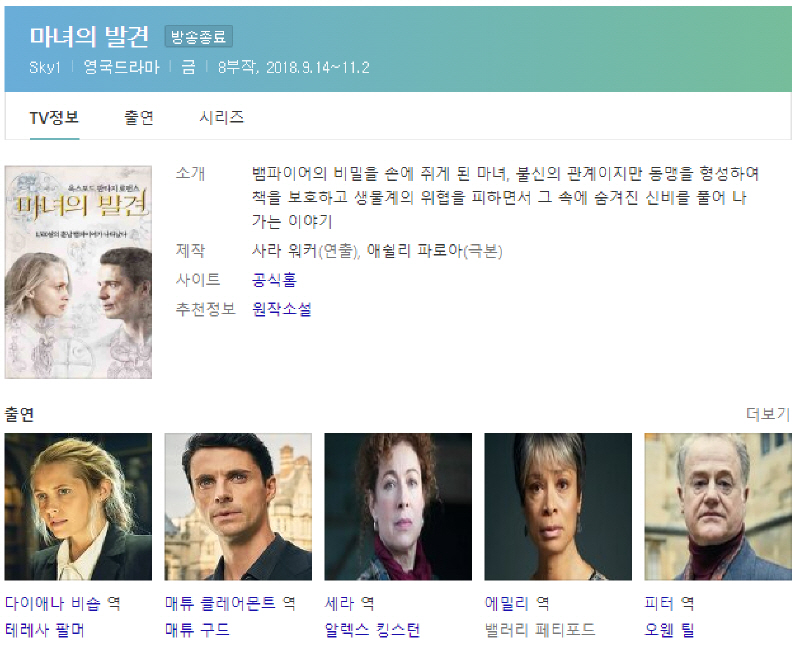Switch to the 시리즈 tab

pos(221,118)
